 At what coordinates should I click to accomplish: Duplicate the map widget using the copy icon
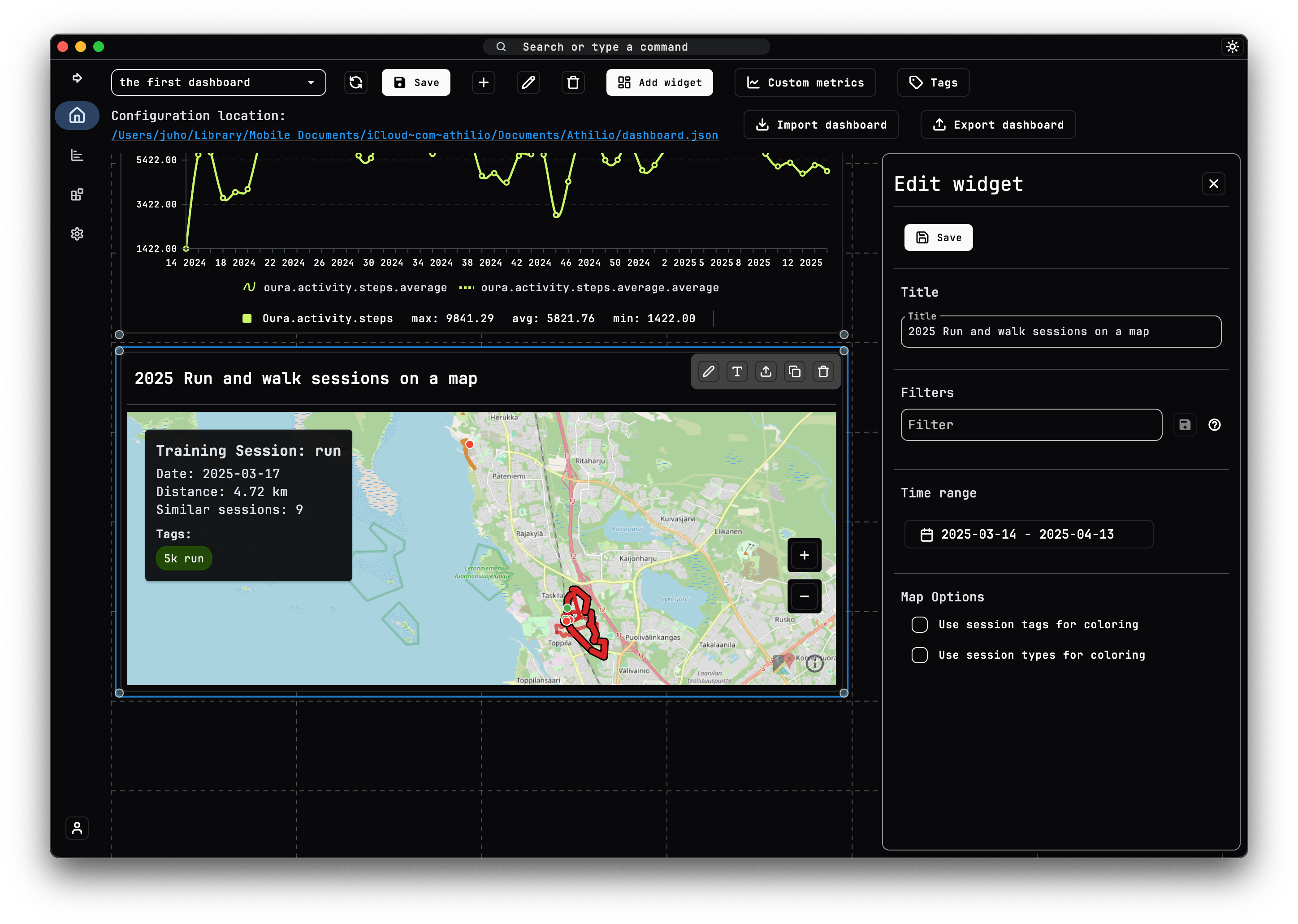point(794,371)
